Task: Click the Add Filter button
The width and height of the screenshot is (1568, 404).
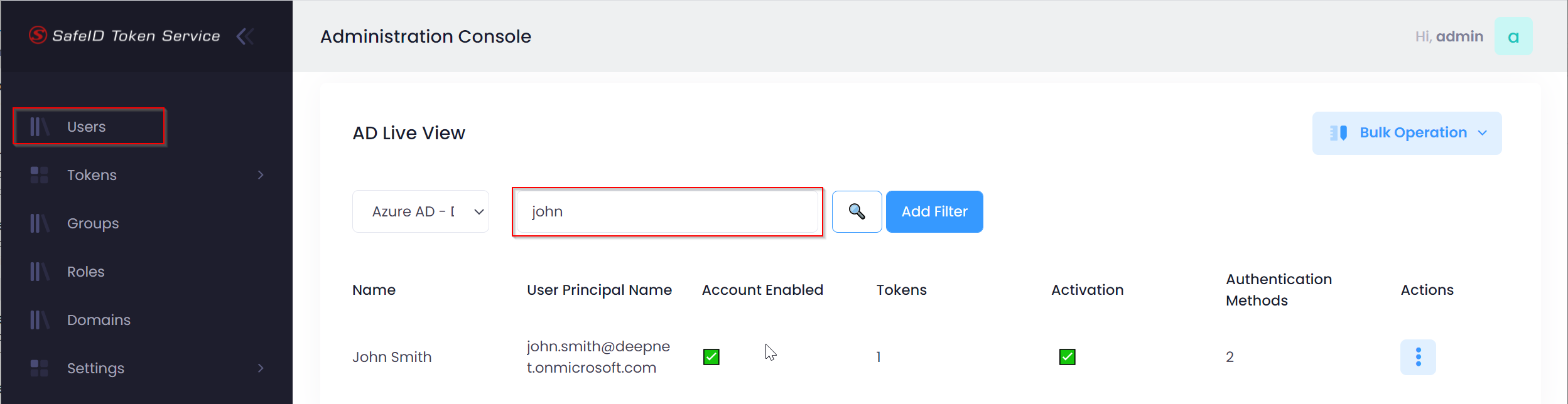Action: [x=934, y=211]
